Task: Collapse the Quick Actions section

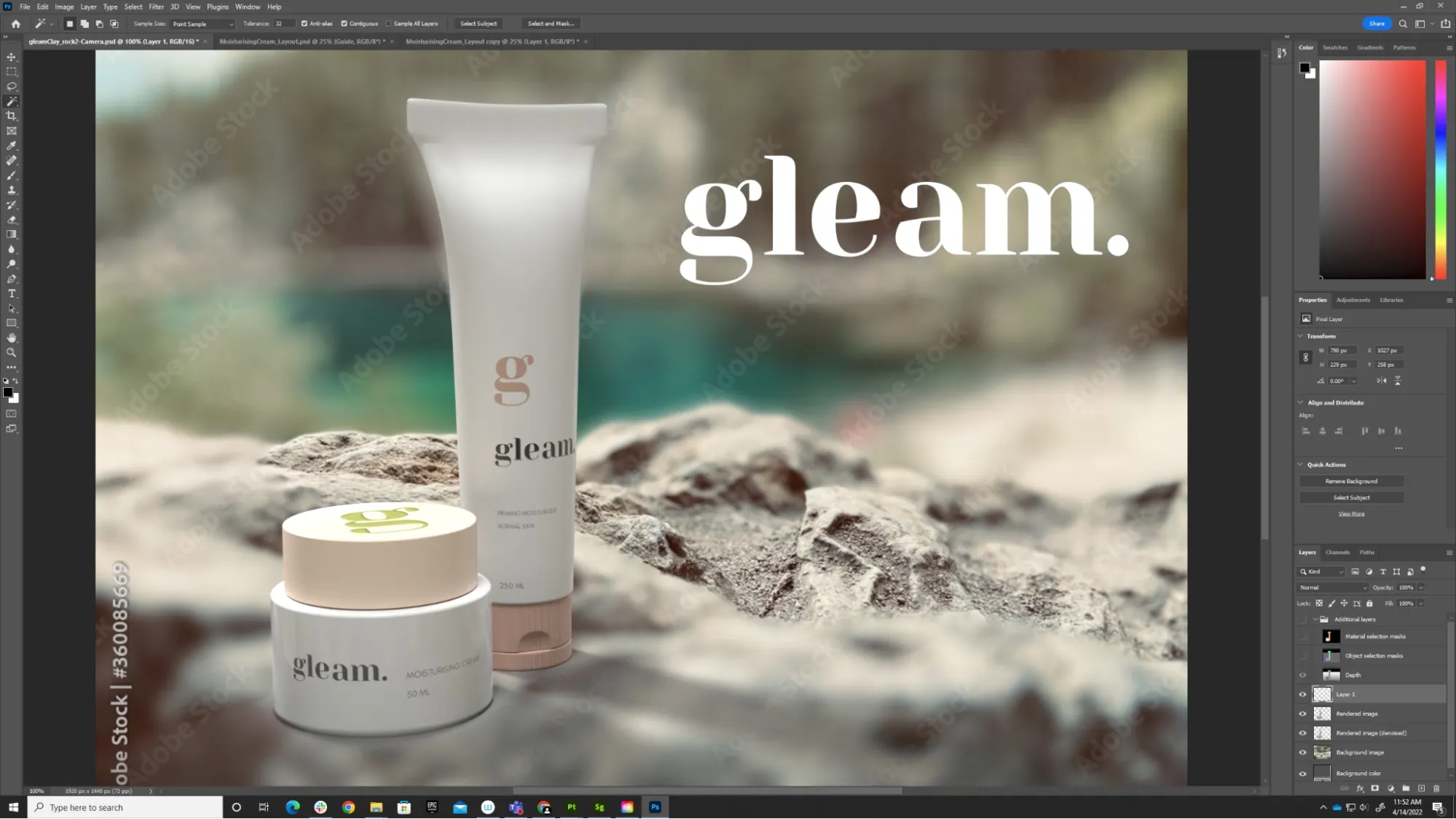Action: point(1301,464)
